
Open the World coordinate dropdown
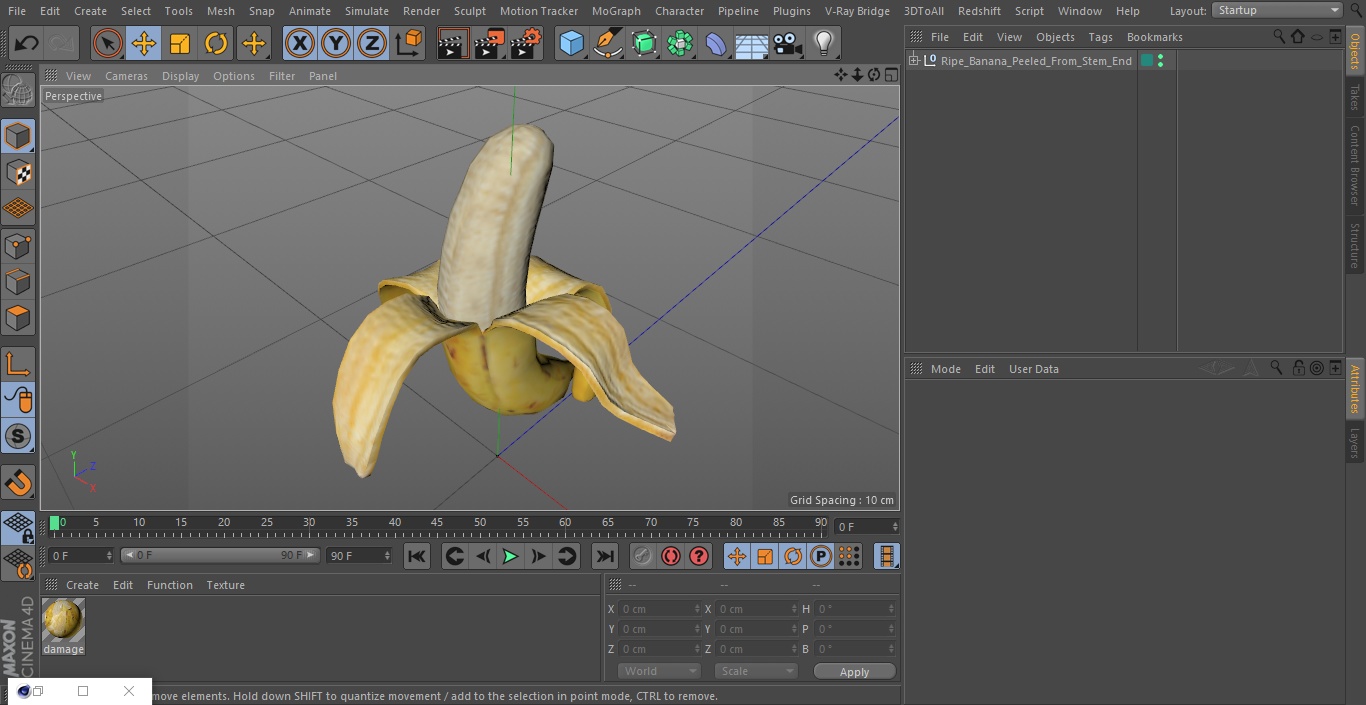coord(658,671)
